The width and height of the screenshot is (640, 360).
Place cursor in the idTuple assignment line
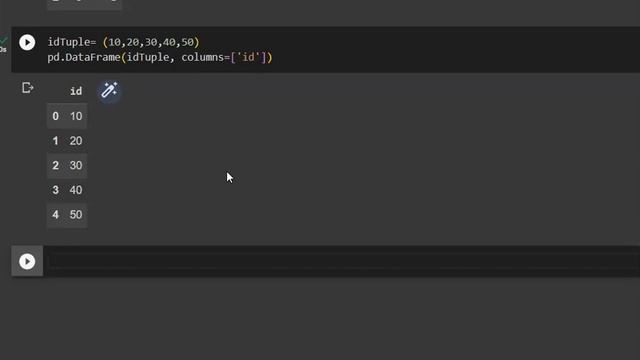123,42
